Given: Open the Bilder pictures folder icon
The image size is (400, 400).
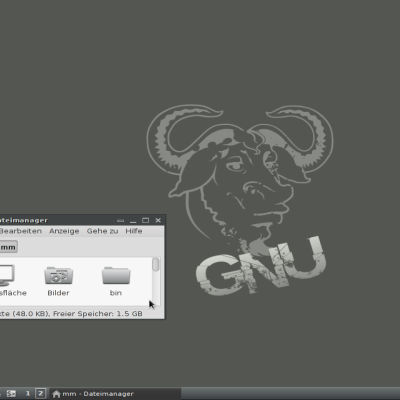Looking at the screenshot, I should tap(59, 276).
